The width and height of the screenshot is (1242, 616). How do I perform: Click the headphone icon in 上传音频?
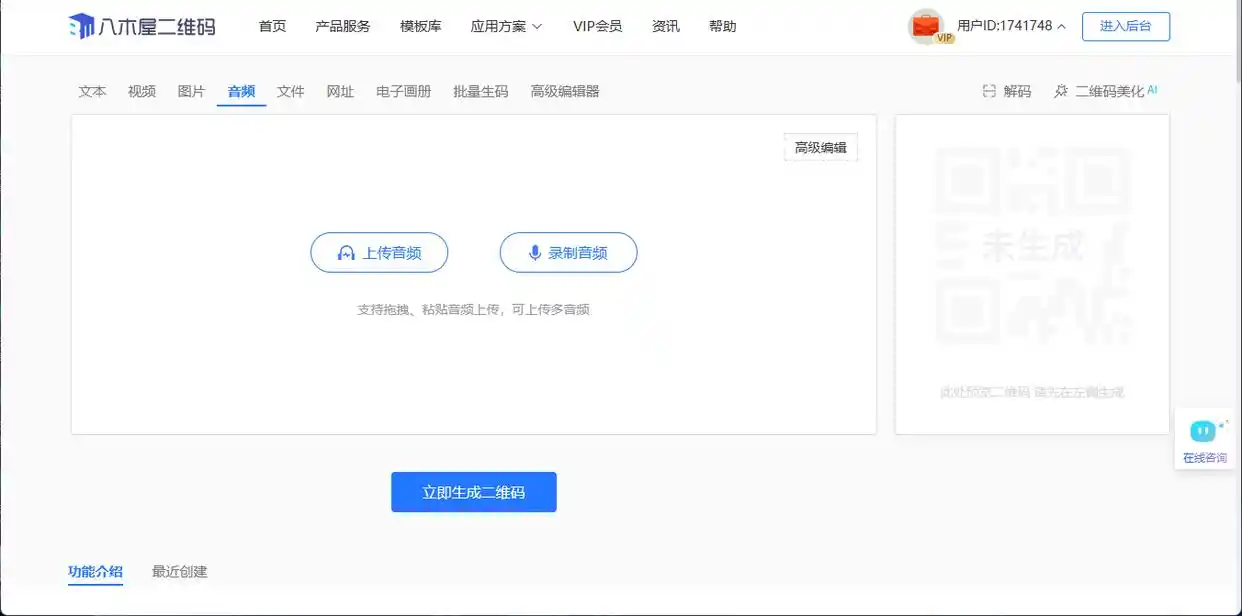pos(346,253)
